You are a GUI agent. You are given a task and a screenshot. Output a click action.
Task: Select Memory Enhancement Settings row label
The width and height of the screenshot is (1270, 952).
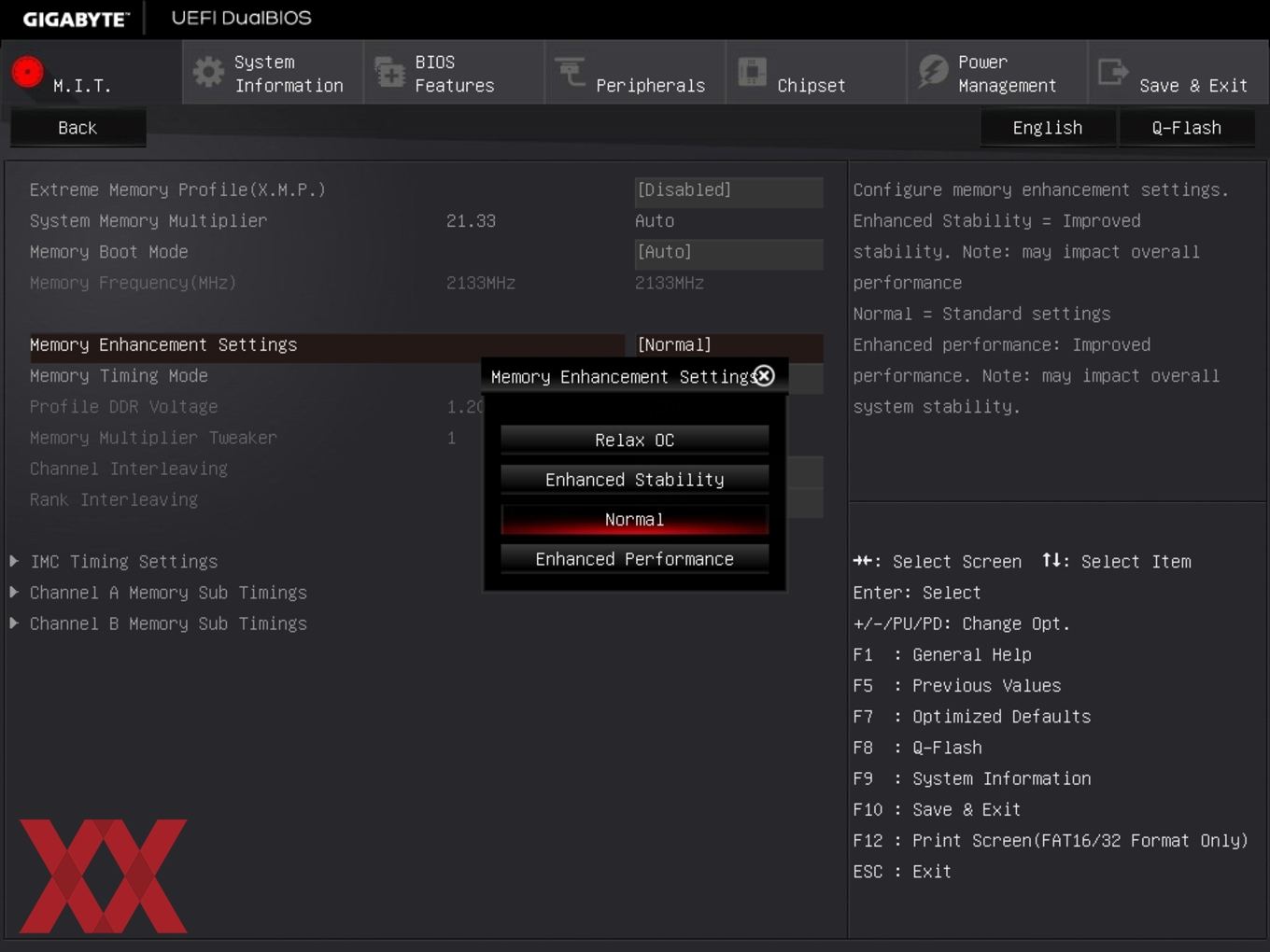pyautogui.click(x=163, y=345)
